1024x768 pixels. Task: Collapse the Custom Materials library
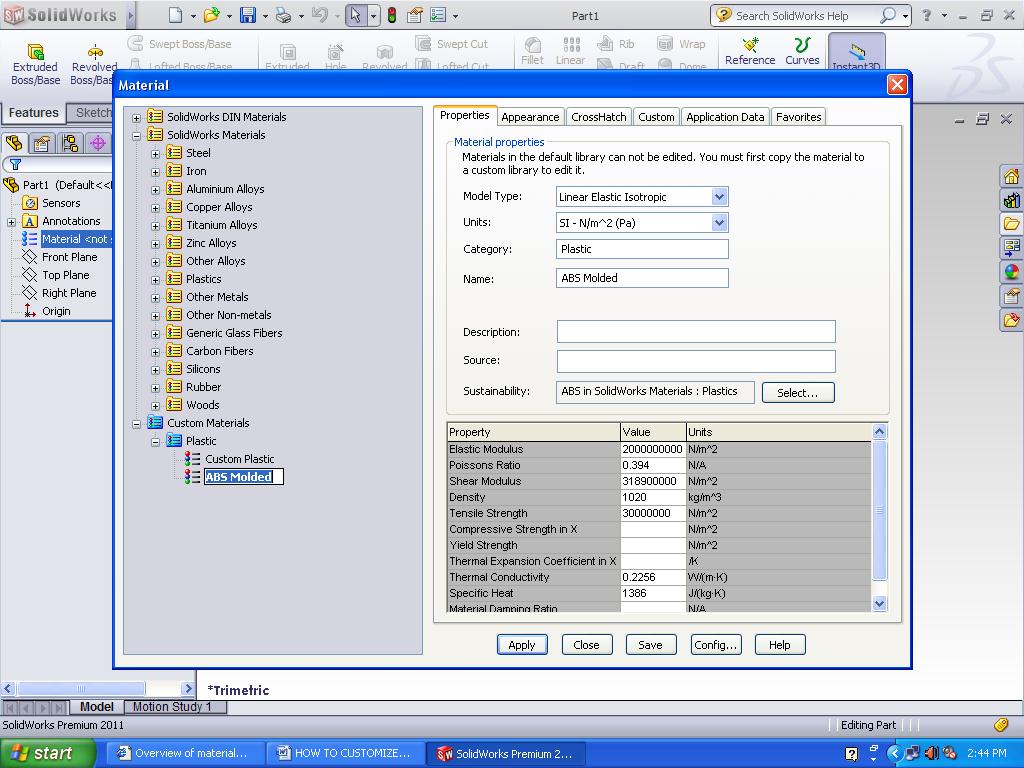coord(136,424)
